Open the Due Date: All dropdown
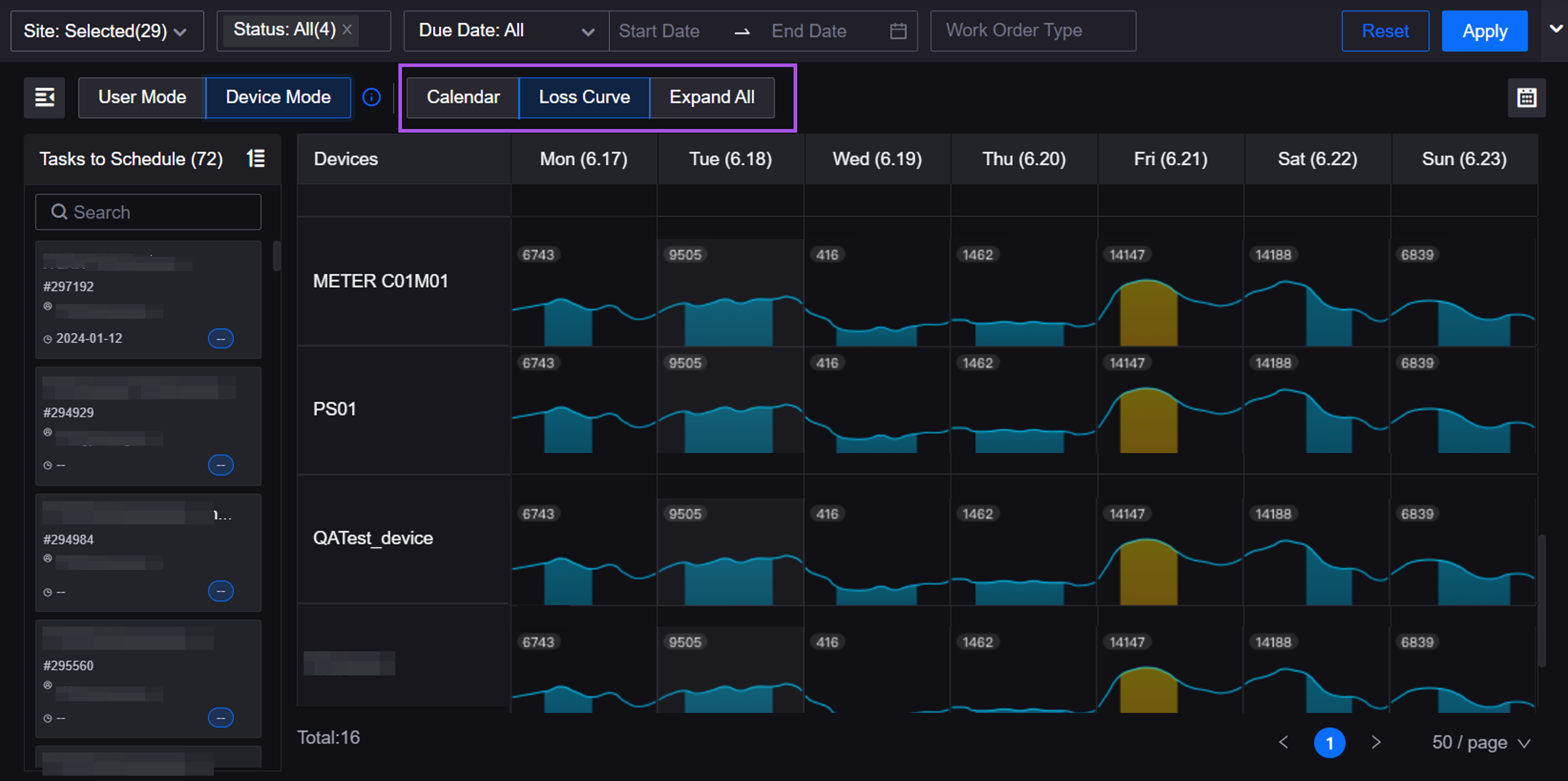Image resolution: width=1568 pixels, height=781 pixels. click(505, 31)
